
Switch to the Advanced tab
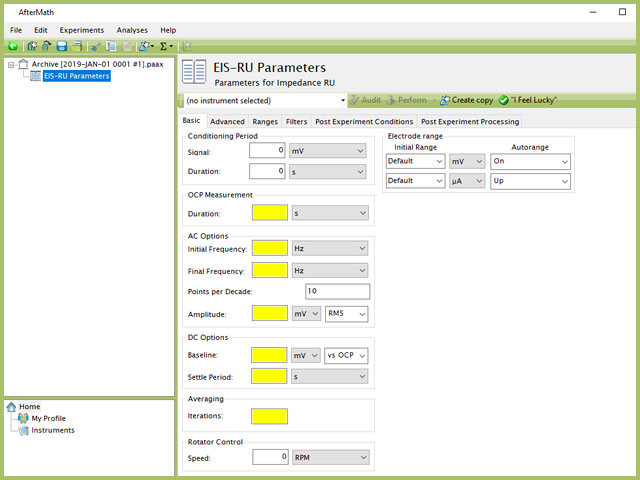click(x=227, y=122)
